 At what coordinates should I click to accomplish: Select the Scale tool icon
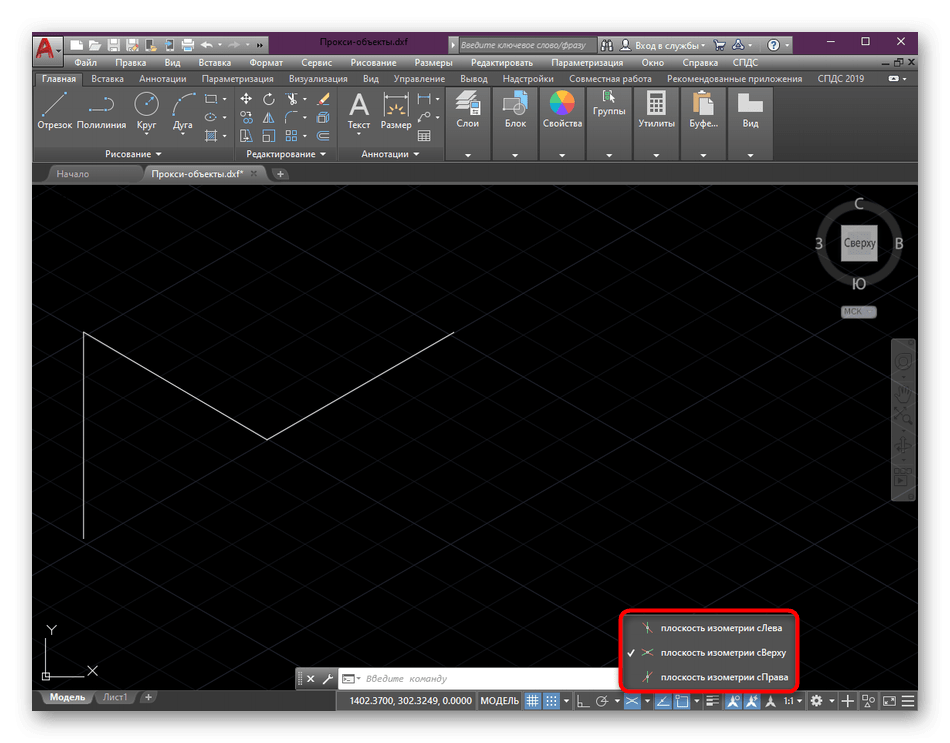click(x=268, y=136)
